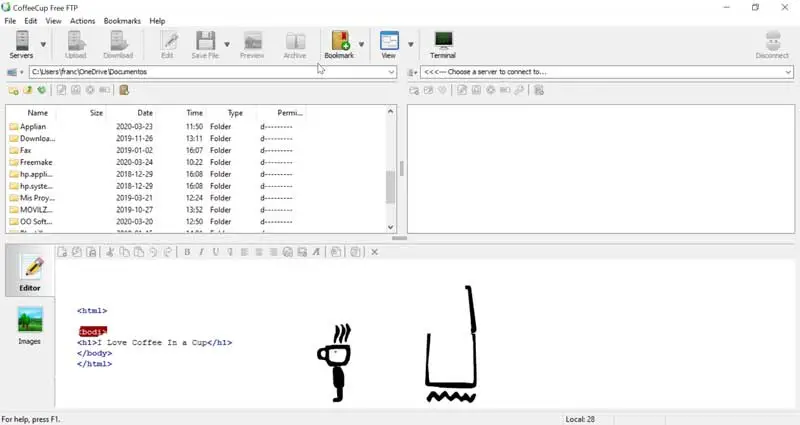Open the Edit menu
800x425 pixels.
coord(31,21)
